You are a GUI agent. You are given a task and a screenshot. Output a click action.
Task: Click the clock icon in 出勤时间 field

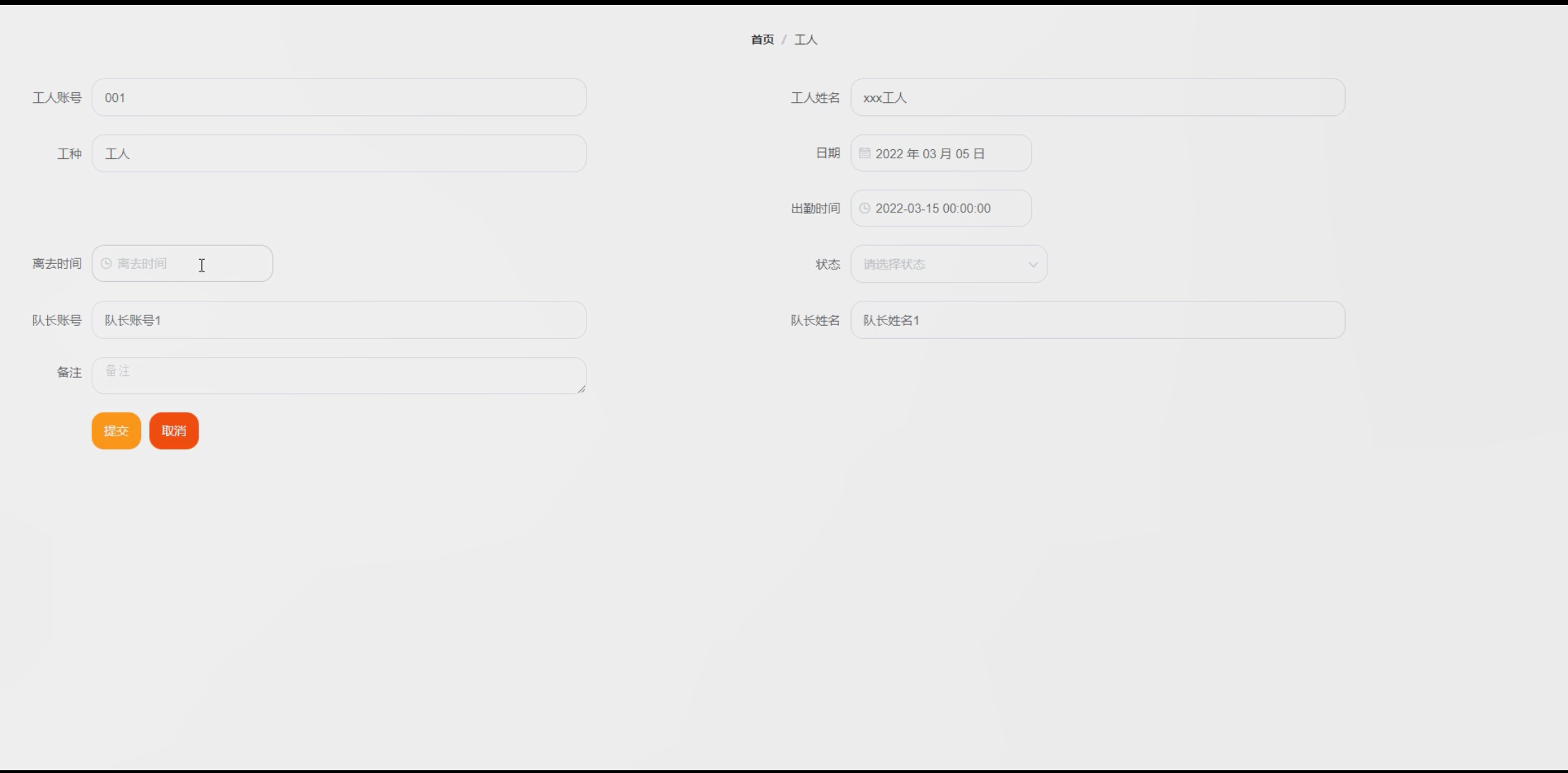864,208
